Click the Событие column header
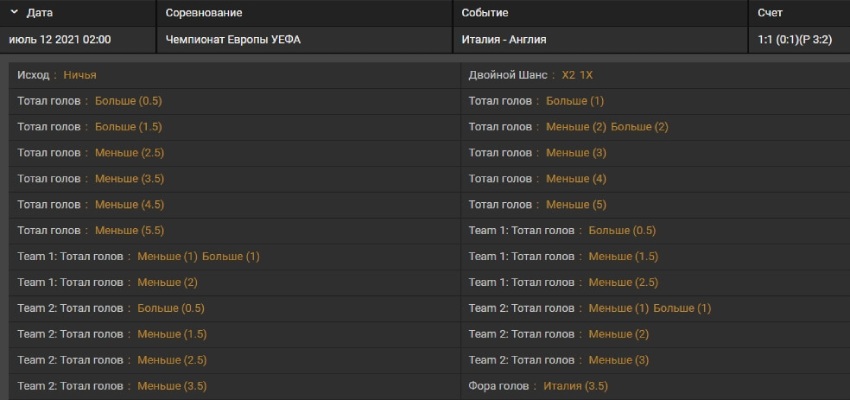This screenshot has width=850, height=400. tap(485, 13)
